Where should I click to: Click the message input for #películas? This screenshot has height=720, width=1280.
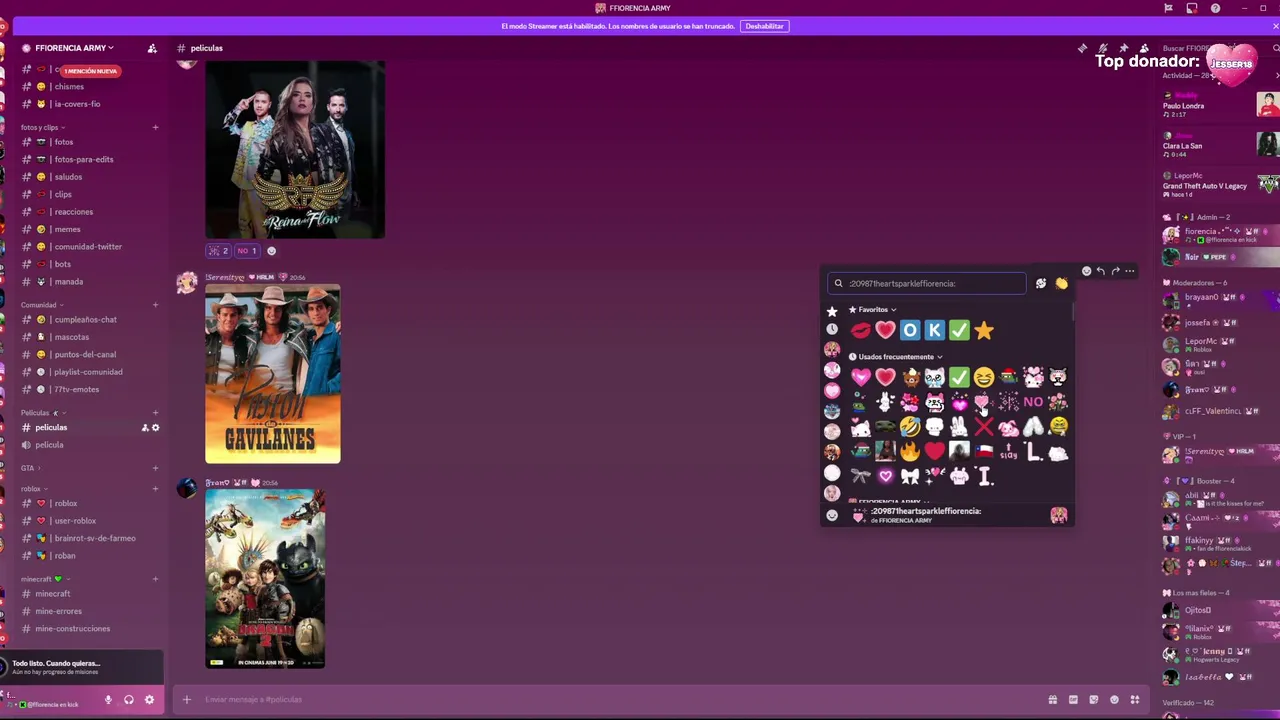coord(620,700)
